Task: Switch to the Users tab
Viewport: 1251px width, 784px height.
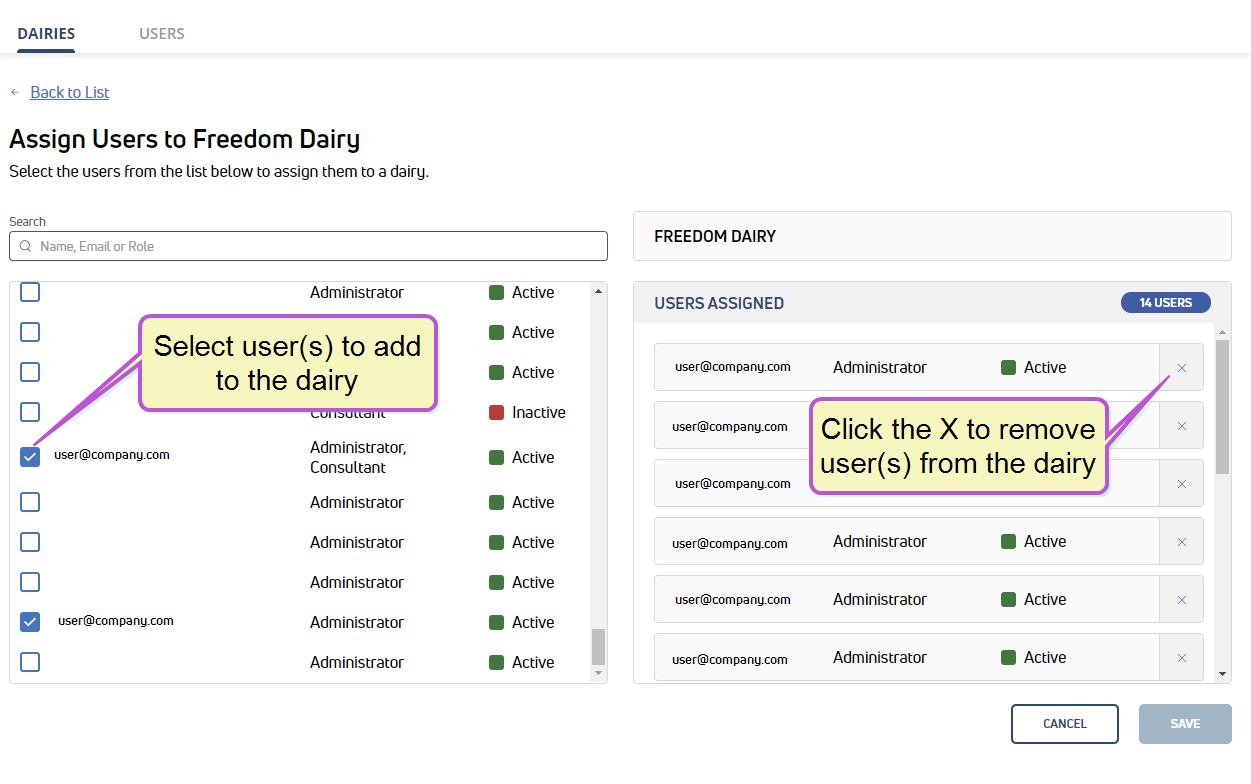Action: tap(161, 33)
